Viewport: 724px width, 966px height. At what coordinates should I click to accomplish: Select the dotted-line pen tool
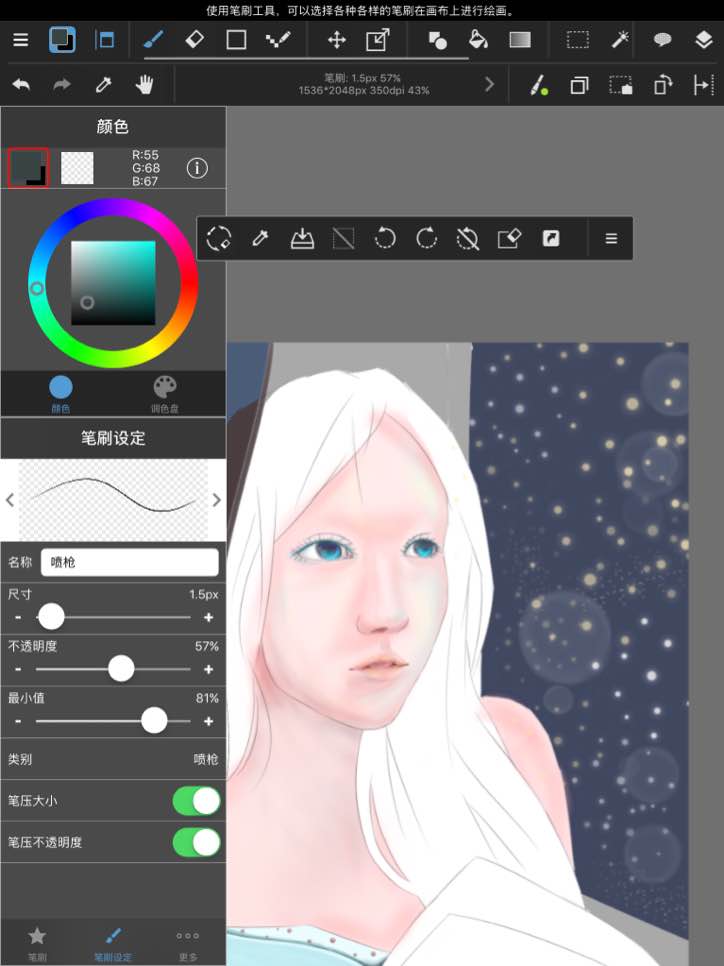[278, 40]
